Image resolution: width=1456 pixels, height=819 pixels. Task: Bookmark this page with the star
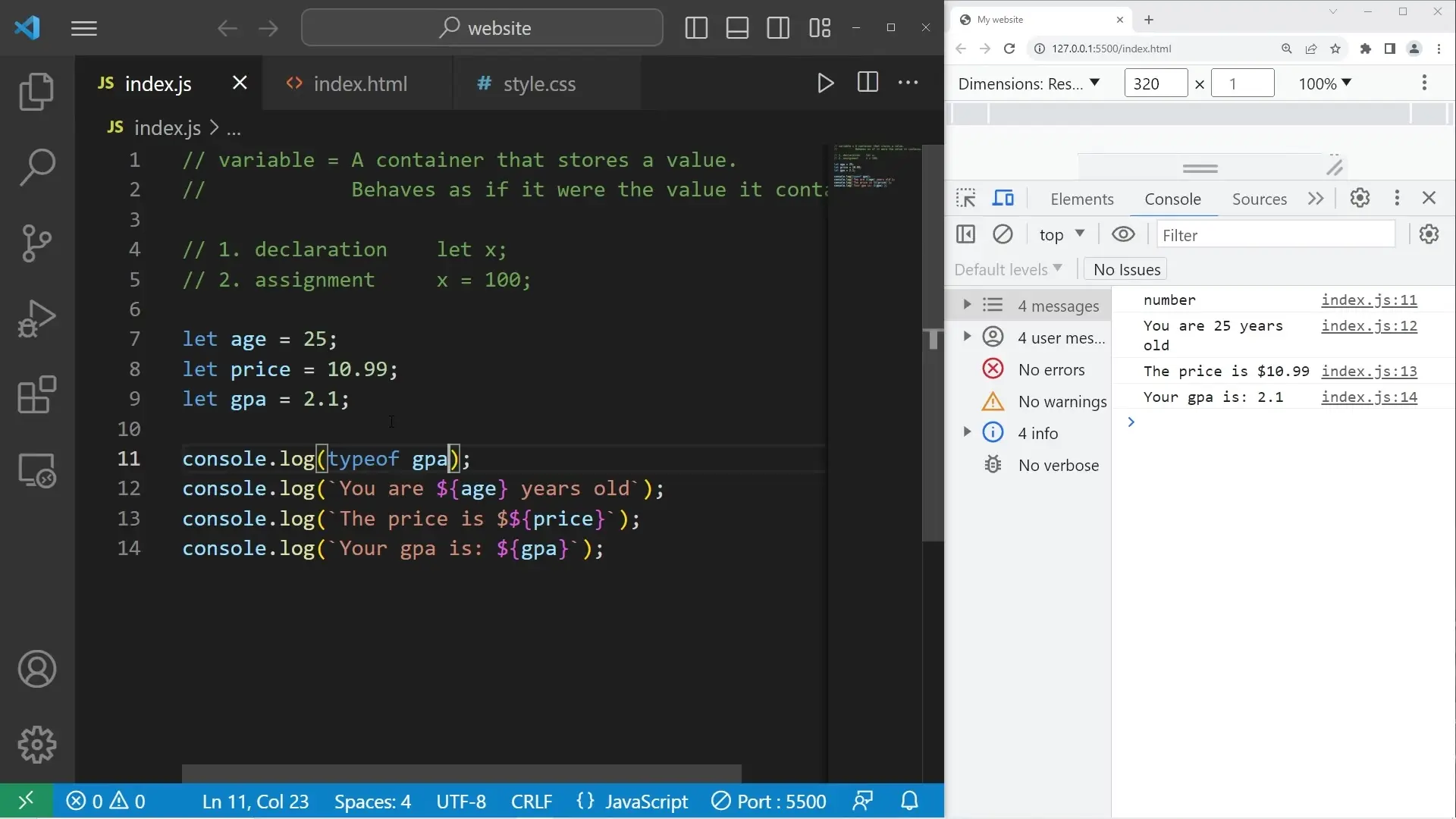click(1335, 49)
